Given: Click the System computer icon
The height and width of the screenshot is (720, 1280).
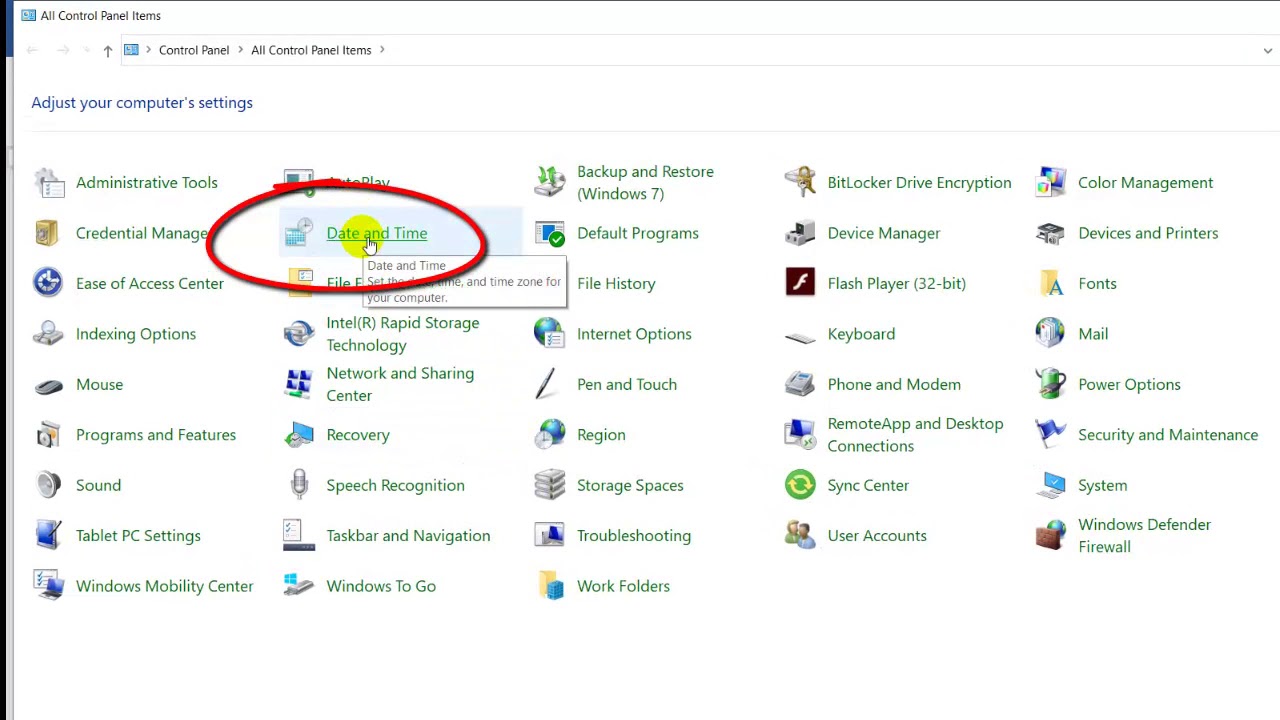Looking at the screenshot, I should (x=1050, y=485).
